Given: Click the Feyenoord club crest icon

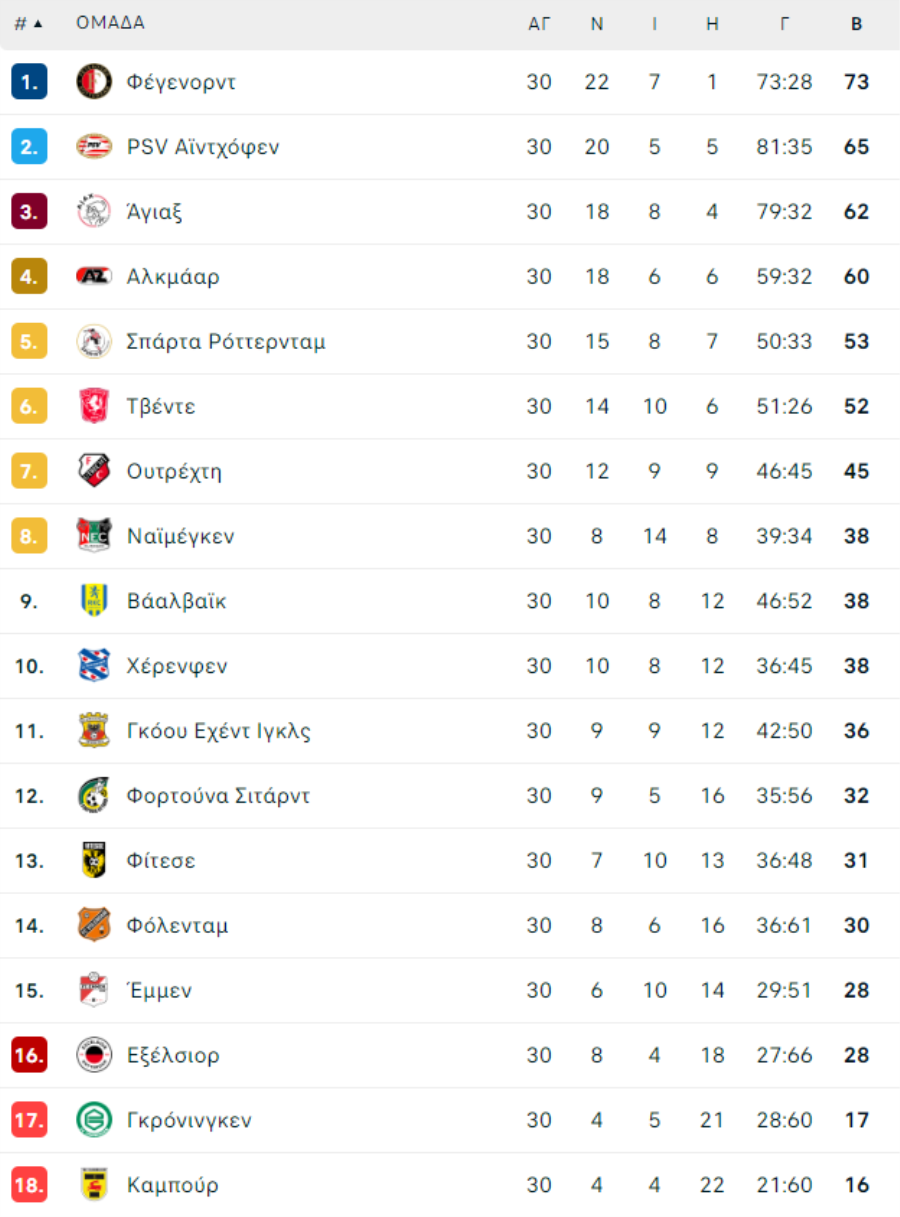Looking at the screenshot, I should [x=94, y=82].
